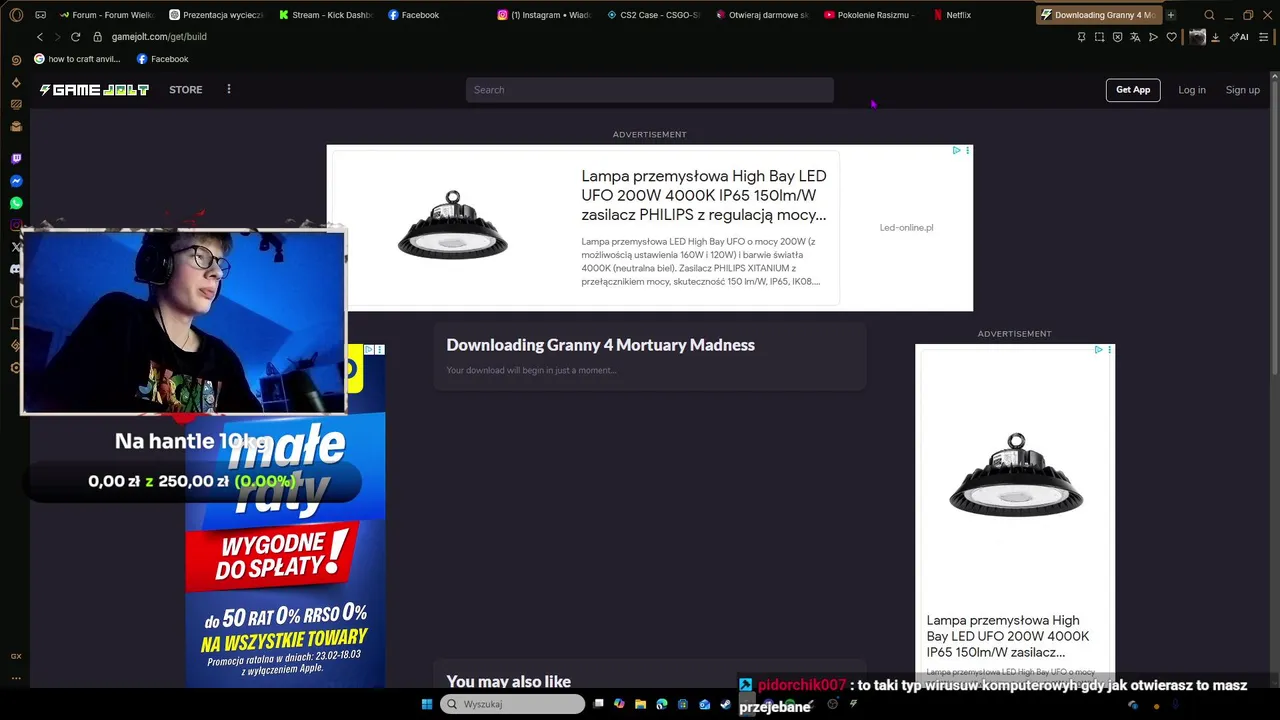1280x720 pixels.
Task: Open the AI assistant toolbar button
Action: click(x=1239, y=37)
